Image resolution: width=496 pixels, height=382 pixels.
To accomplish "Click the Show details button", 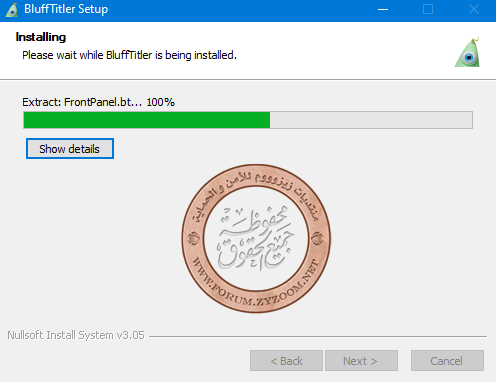I will (x=70, y=149).
